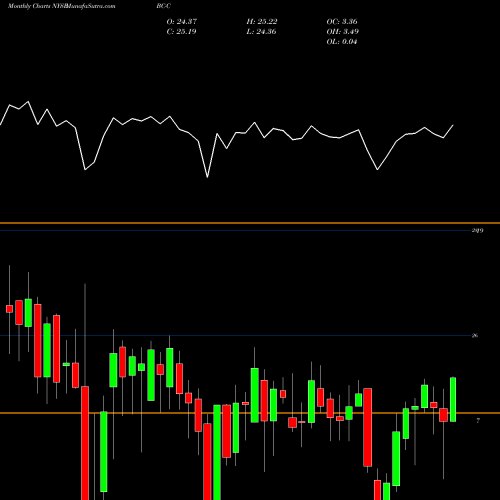
Task: Click the OC: 3.36 percentage text
Action: click(x=342, y=22)
